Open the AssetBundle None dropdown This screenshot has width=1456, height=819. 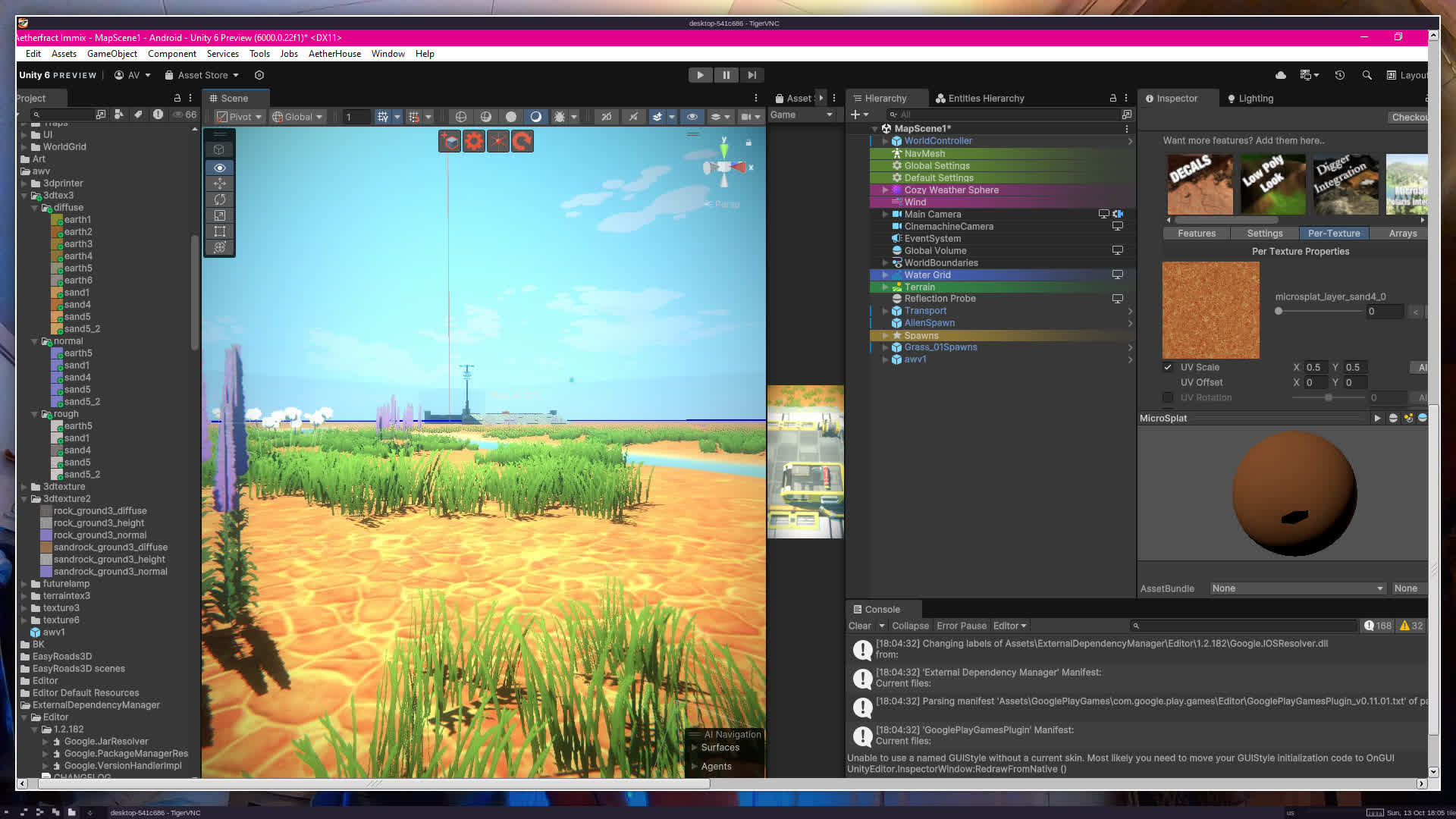(x=1297, y=588)
